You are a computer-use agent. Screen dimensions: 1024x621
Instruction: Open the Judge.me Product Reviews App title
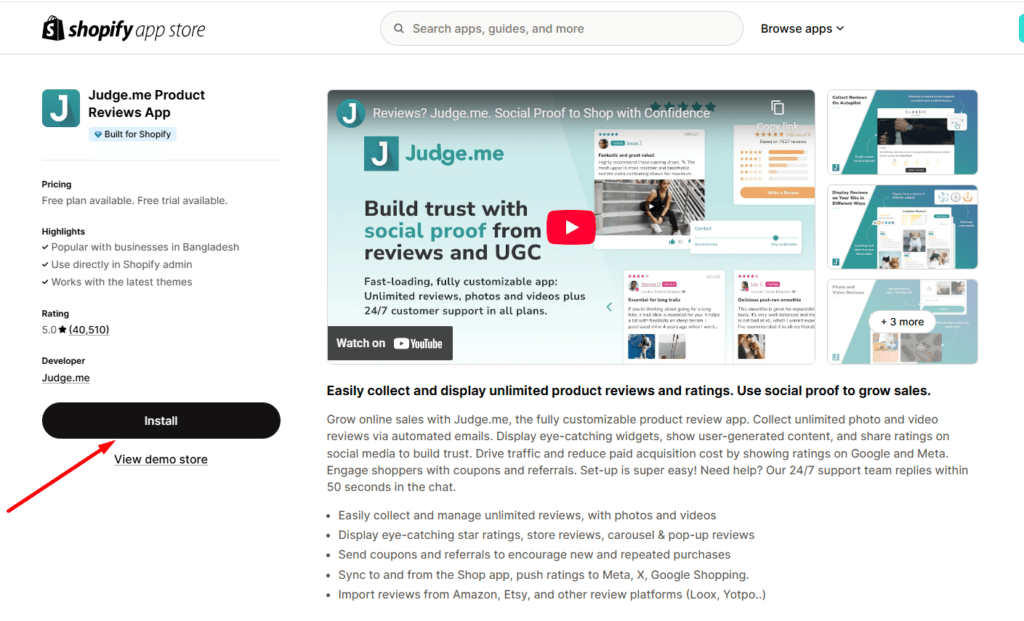point(146,104)
